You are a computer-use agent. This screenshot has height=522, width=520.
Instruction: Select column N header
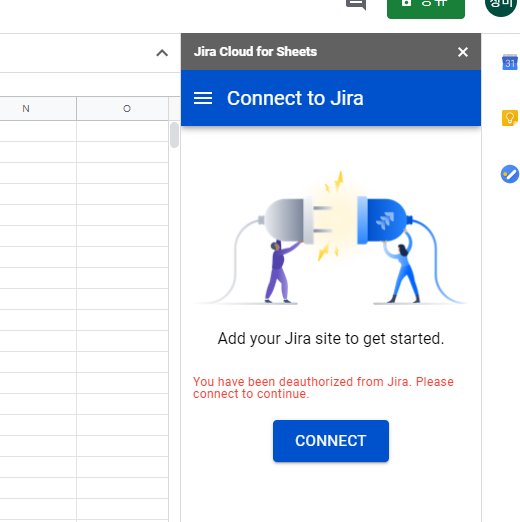pos(38,109)
